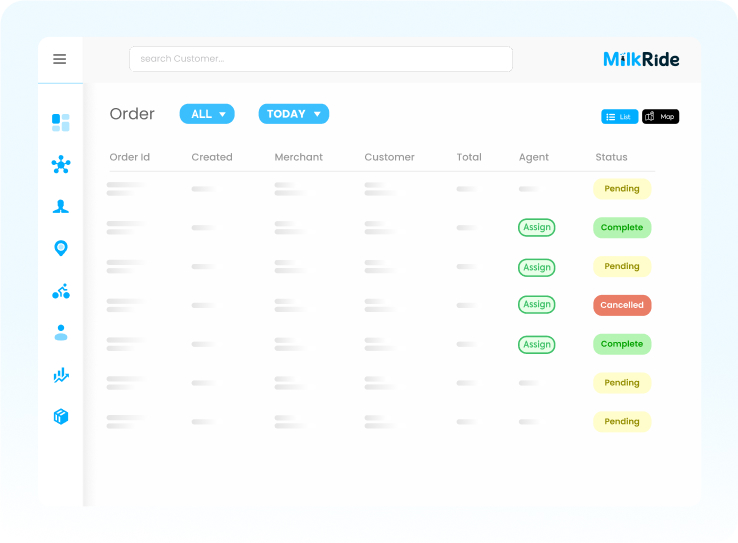Click the Total column header
Screen dimensions: 738x543
tap(469, 157)
